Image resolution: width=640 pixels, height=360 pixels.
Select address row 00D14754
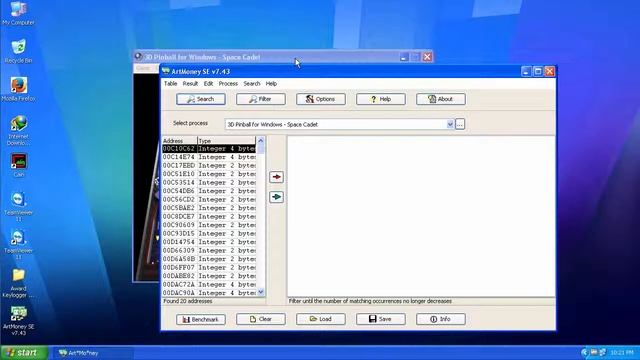click(209, 242)
